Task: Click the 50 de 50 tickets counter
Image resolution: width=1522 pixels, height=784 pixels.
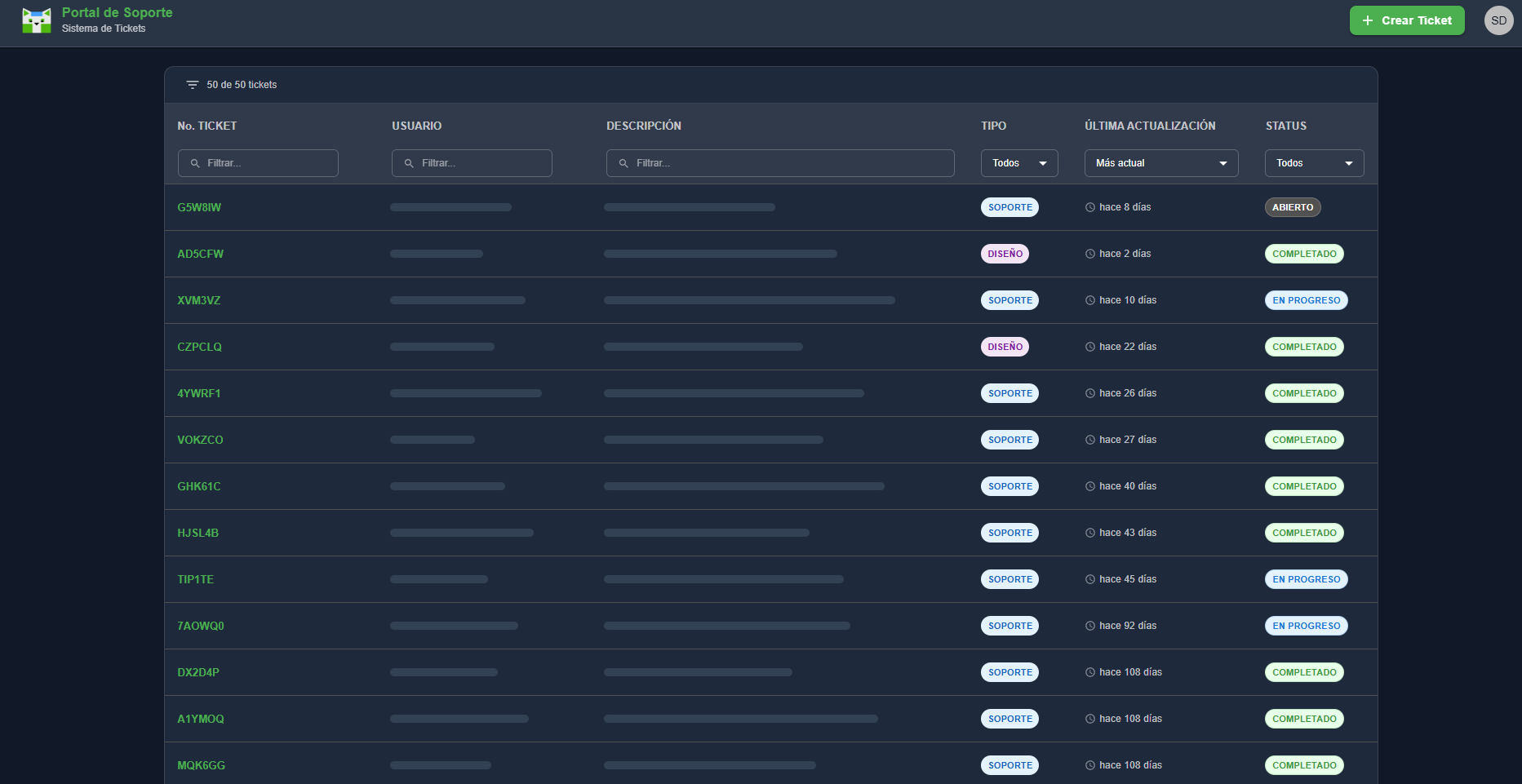Action: pyautogui.click(x=242, y=85)
